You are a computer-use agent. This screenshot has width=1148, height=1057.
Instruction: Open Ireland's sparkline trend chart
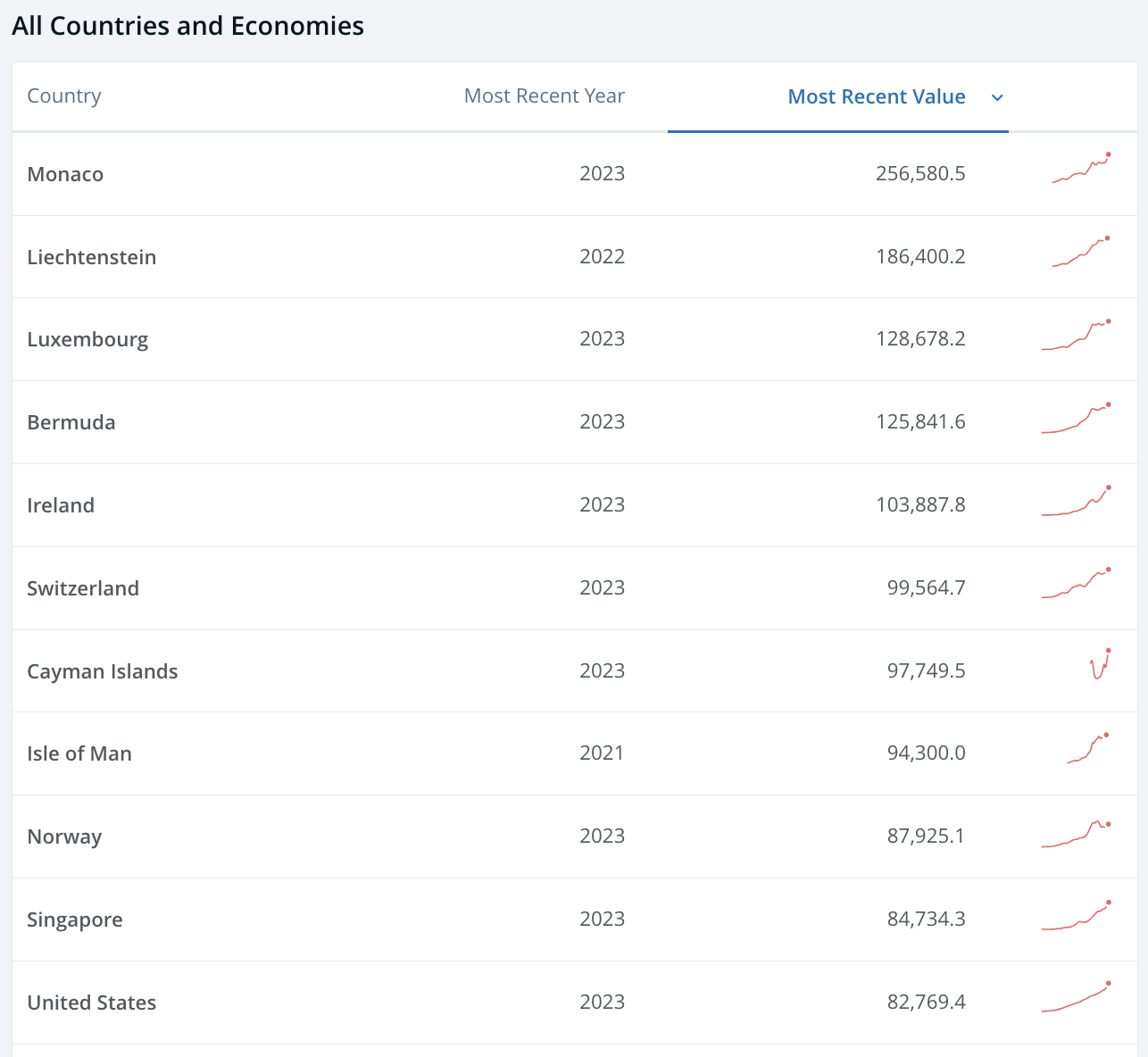coord(1077,500)
